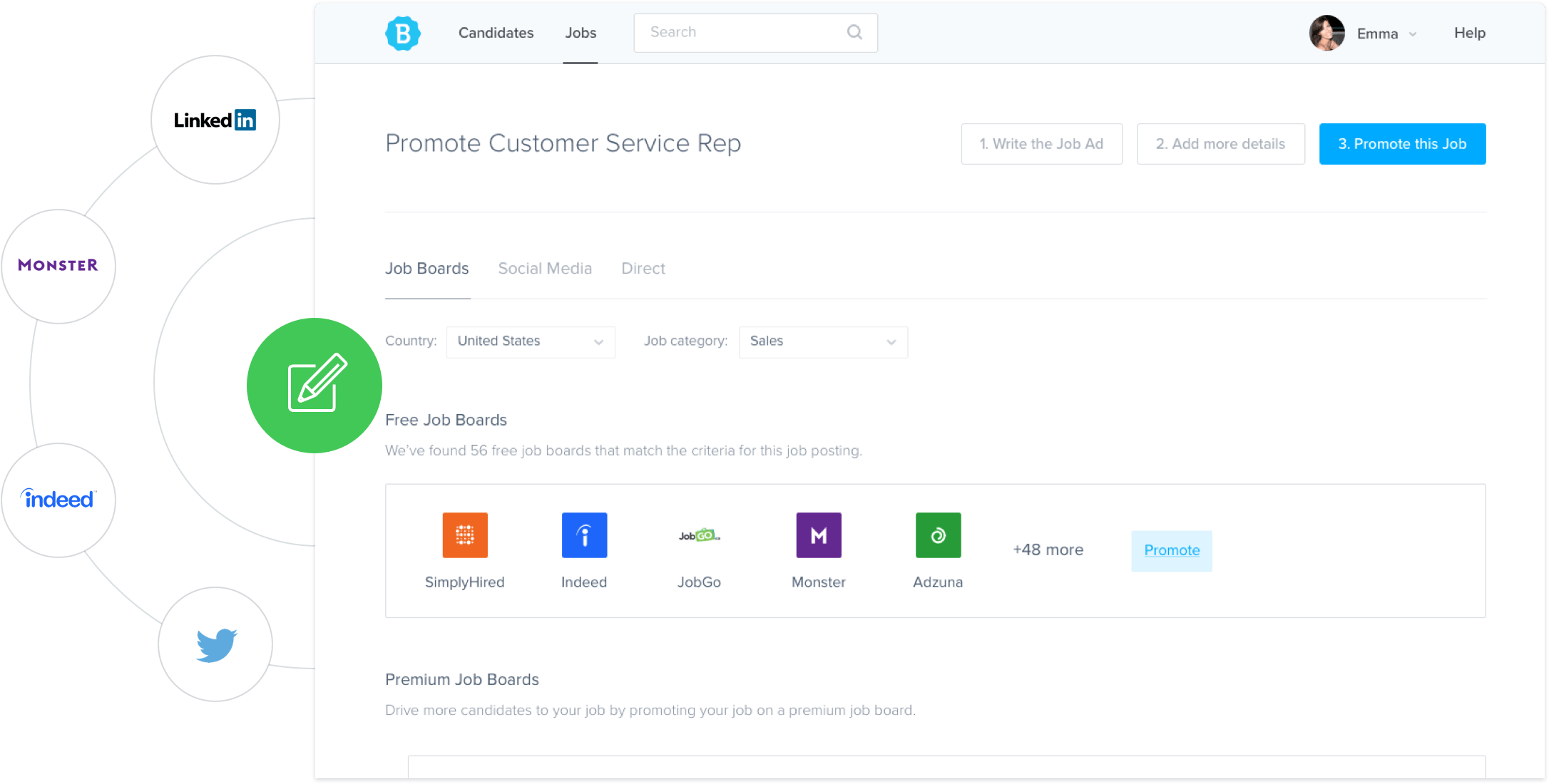Show the +48 more job boards

[x=1048, y=550]
